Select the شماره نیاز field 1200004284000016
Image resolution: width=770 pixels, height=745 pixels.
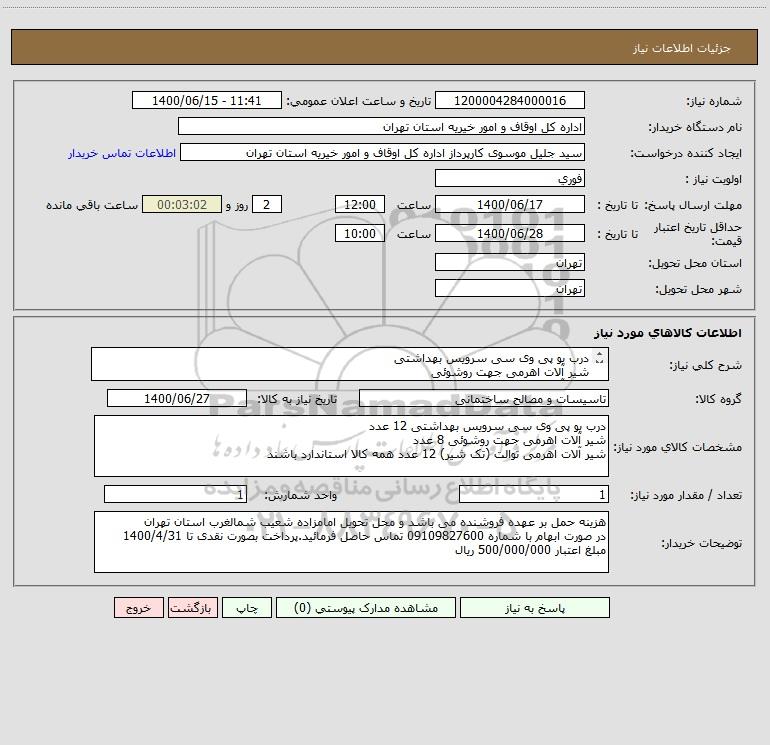(x=510, y=100)
